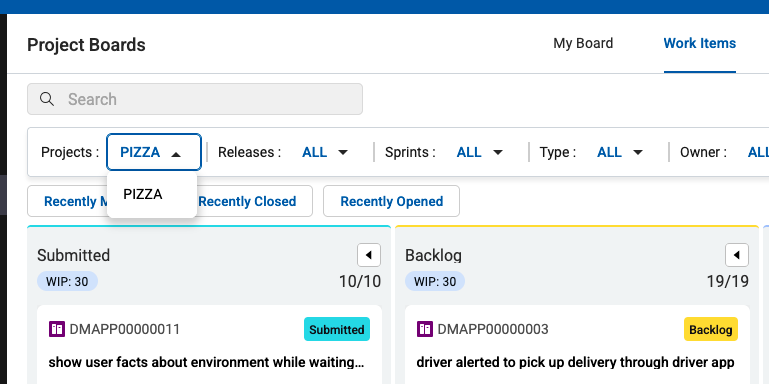This screenshot has height=384, width=769.
Task: Open work item DMAPP00000011
Action: point(125,329)
